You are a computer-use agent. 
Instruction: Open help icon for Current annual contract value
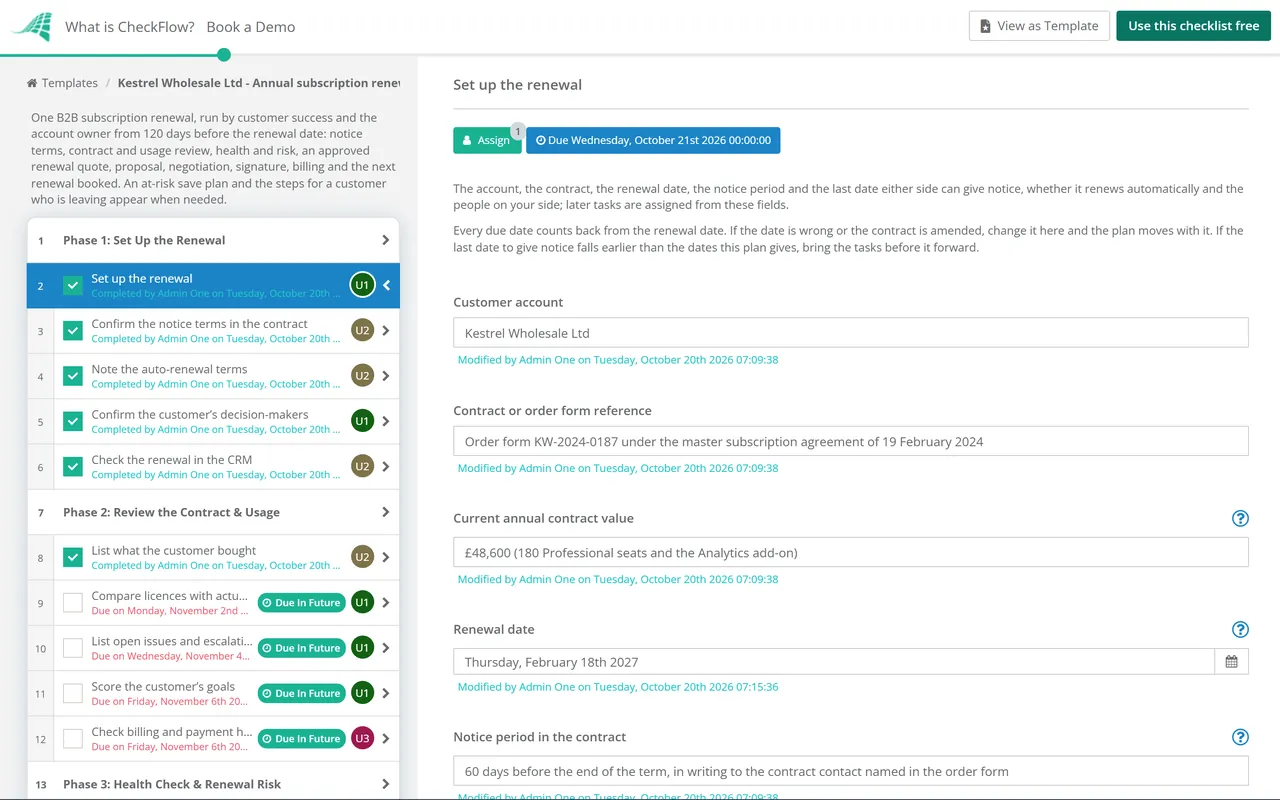click(x=1240, y=518)
